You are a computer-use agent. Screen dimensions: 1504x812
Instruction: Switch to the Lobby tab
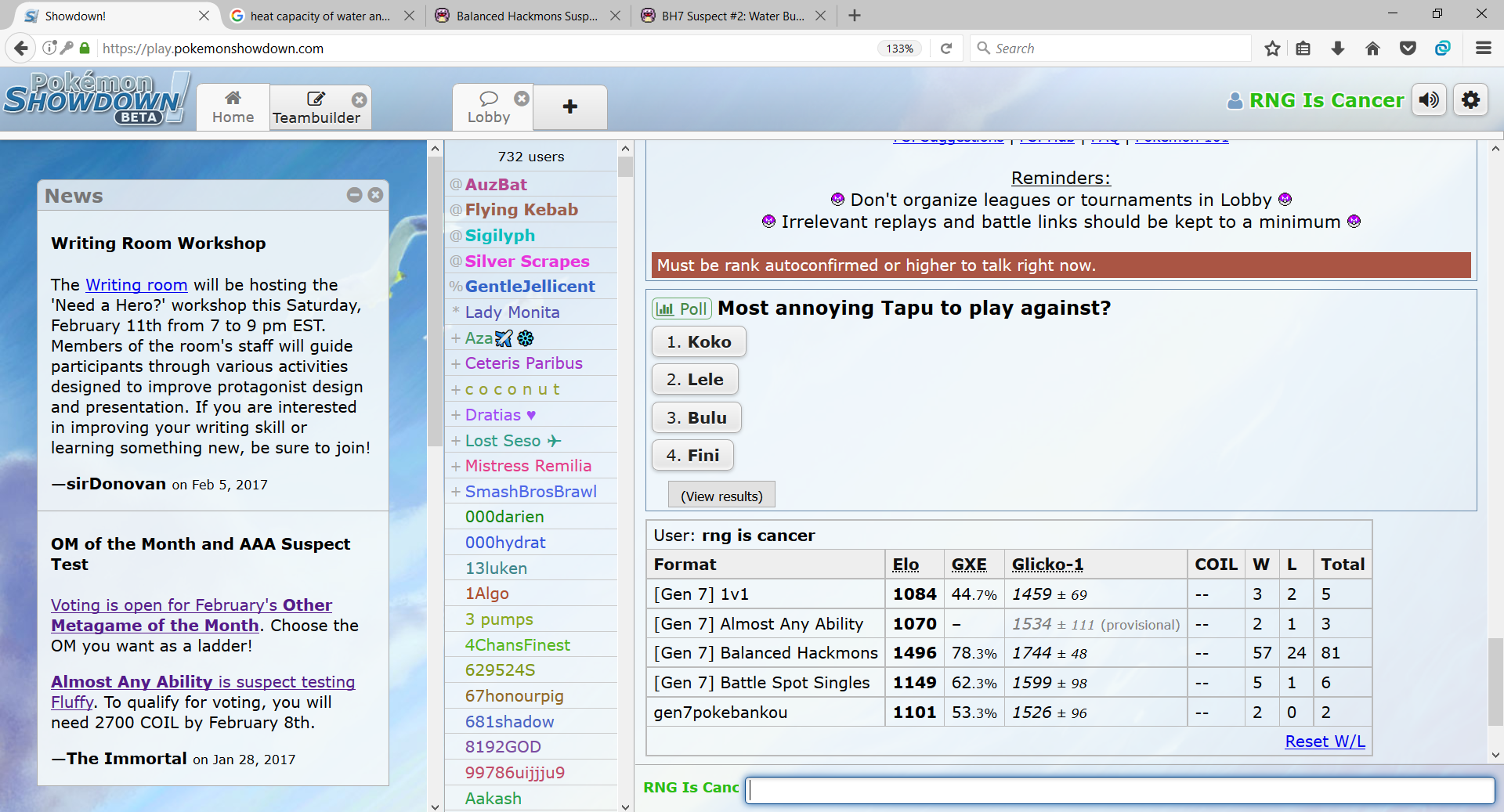coord(489,107)
